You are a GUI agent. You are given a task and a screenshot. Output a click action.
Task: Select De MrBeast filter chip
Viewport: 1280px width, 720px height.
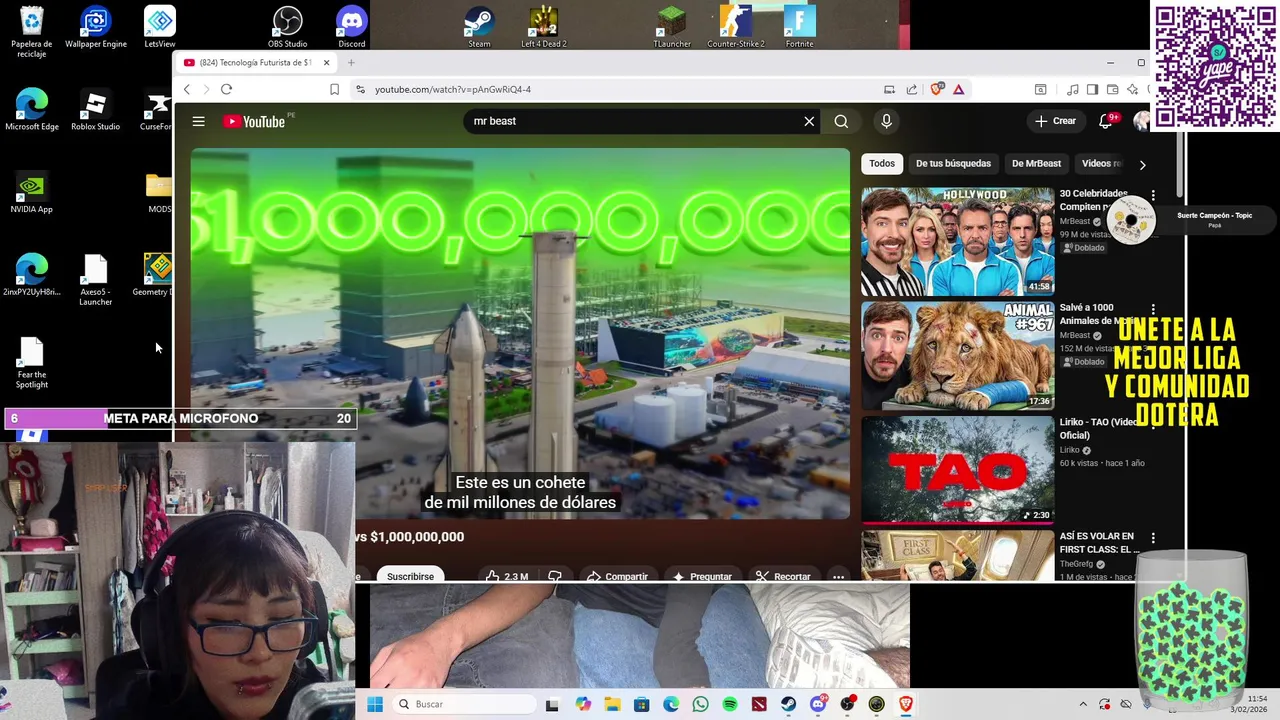point(1036,163)
